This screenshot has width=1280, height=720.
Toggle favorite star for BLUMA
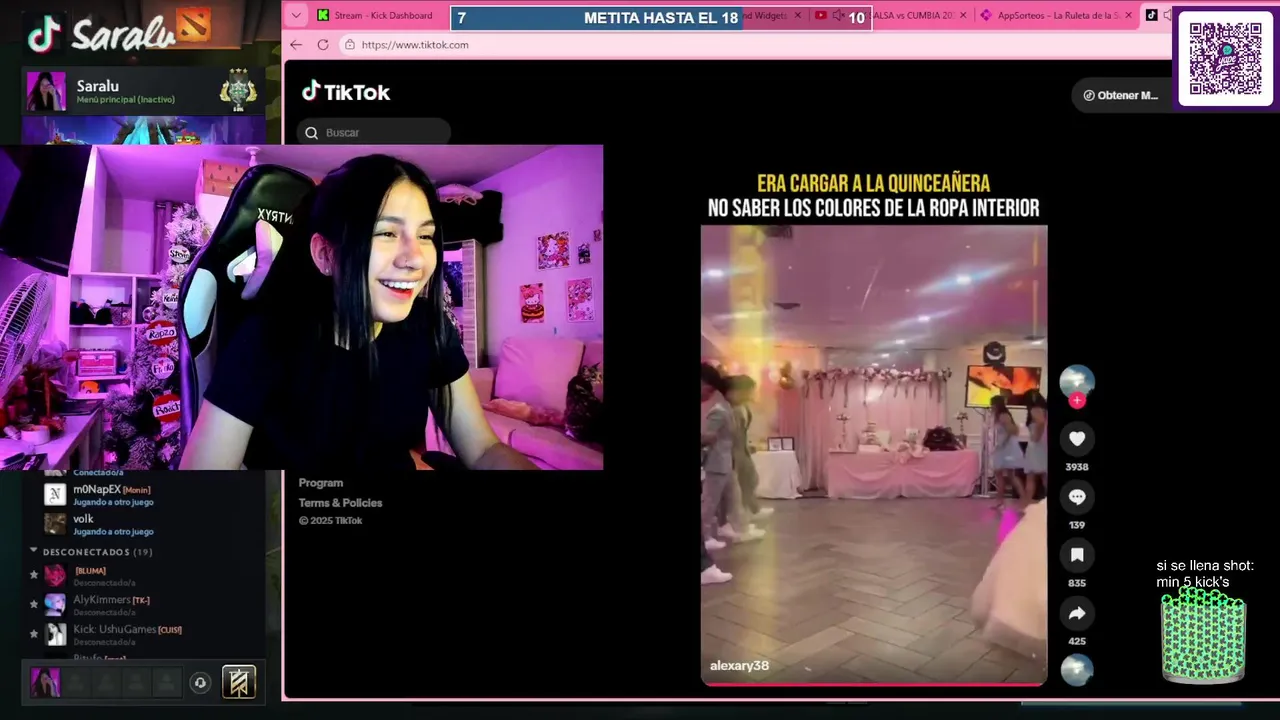click(34, 575)
